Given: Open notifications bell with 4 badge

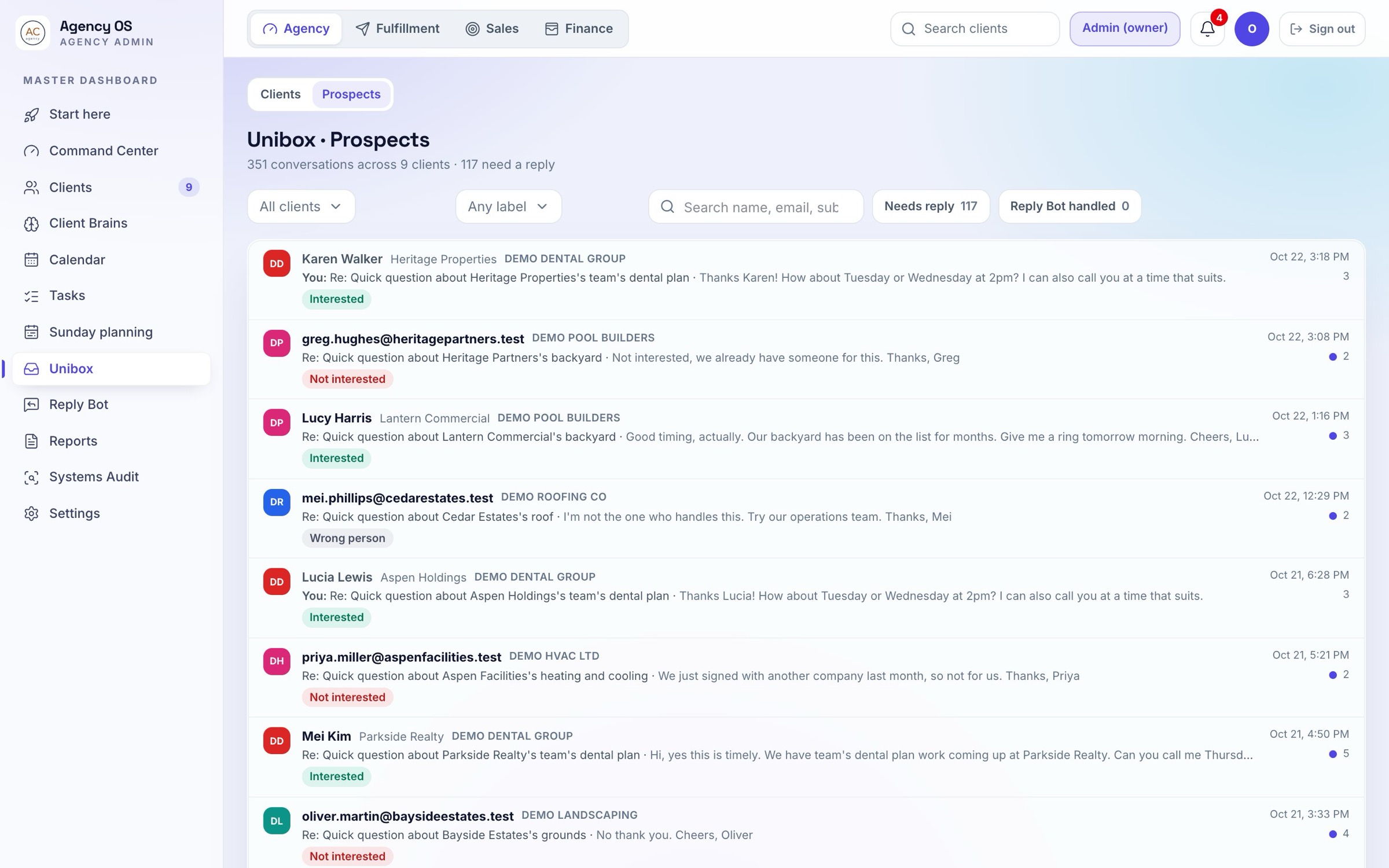Looking at the screenshot, I should (1207, 28).
